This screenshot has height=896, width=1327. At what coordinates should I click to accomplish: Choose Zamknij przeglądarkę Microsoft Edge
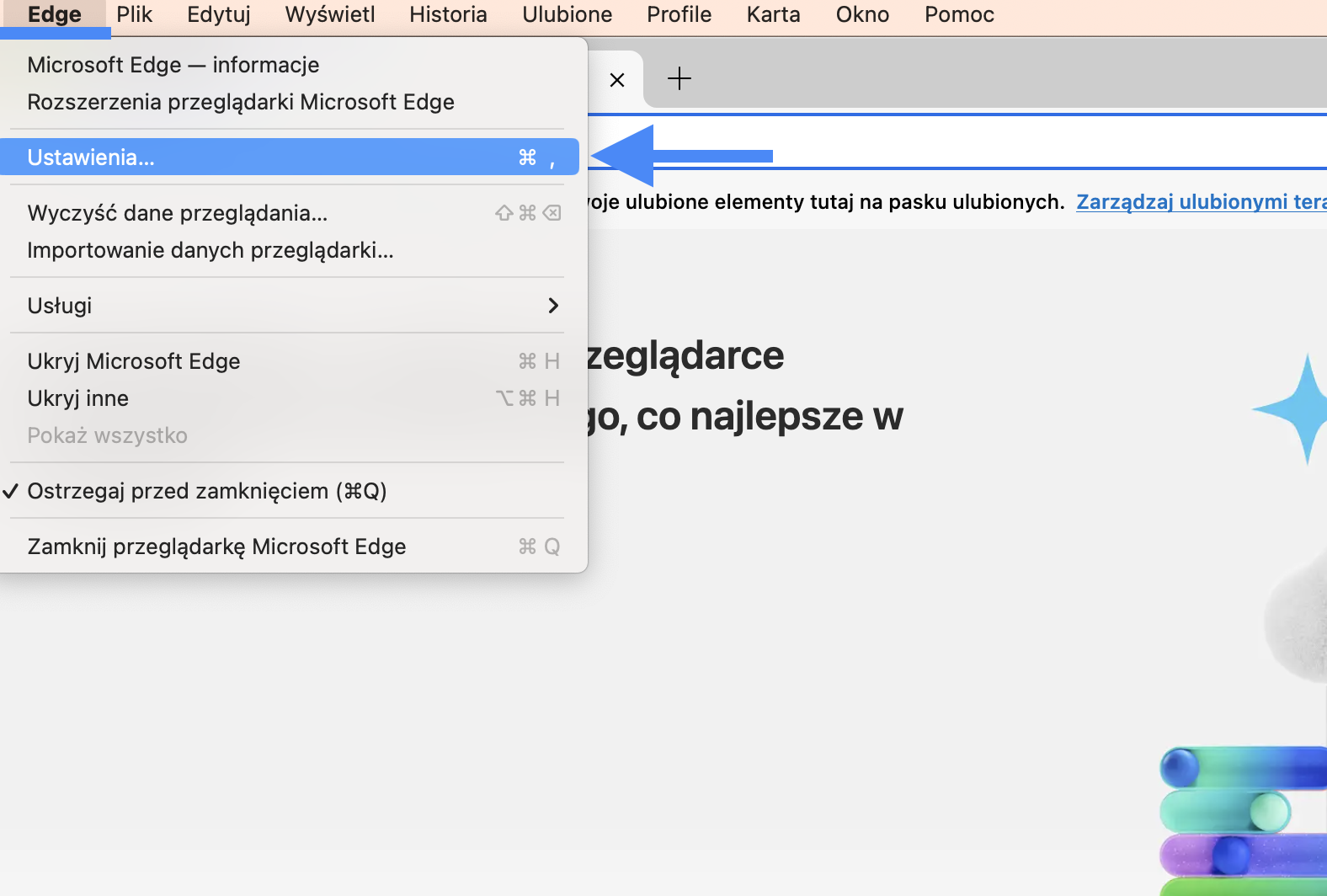tap(290, 547)
